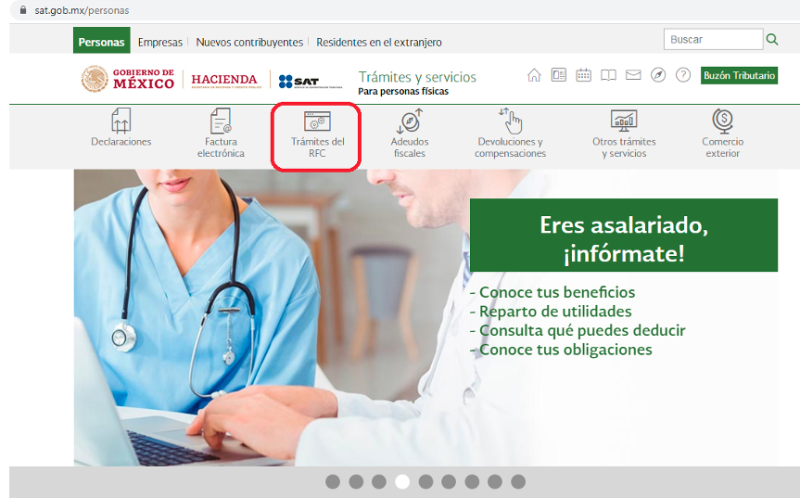
Task: Go to first carousel slide dot
Action: click(x=333, y=482)
